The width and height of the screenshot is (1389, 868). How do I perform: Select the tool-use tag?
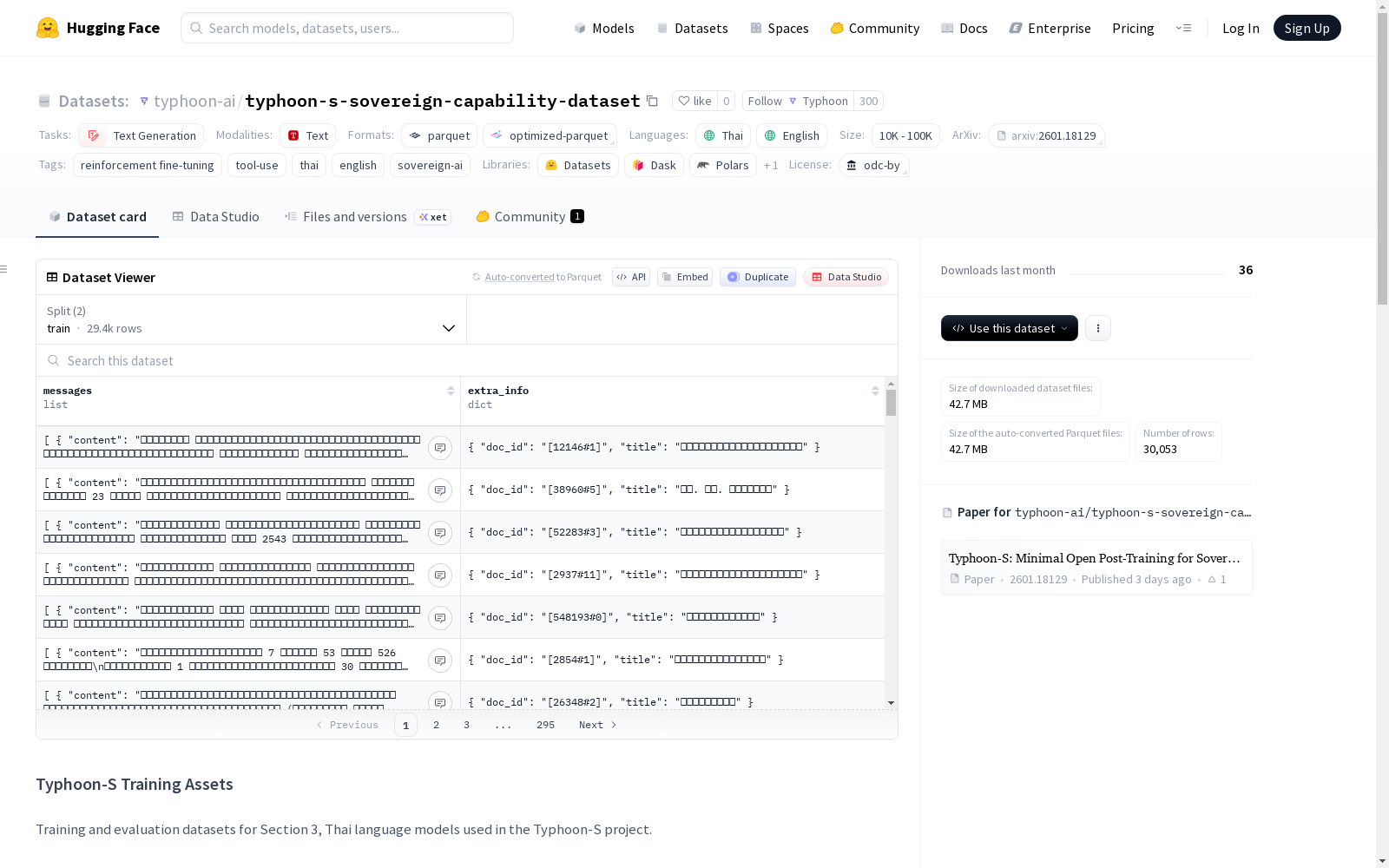(x=257, y=165)
